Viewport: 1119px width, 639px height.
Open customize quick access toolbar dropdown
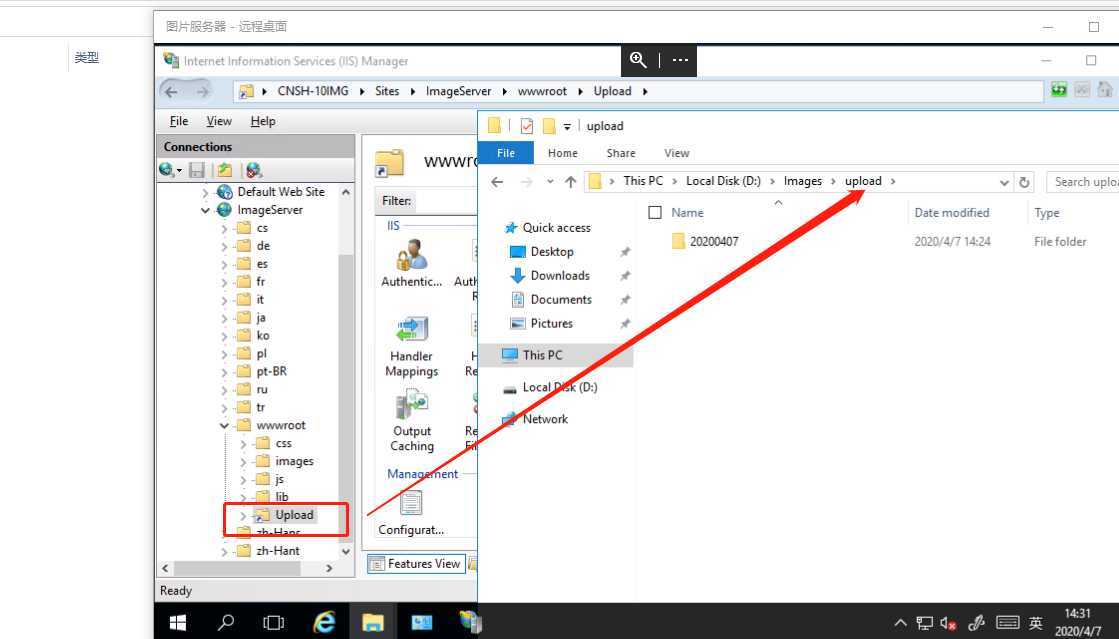click(x=567, y=127)
